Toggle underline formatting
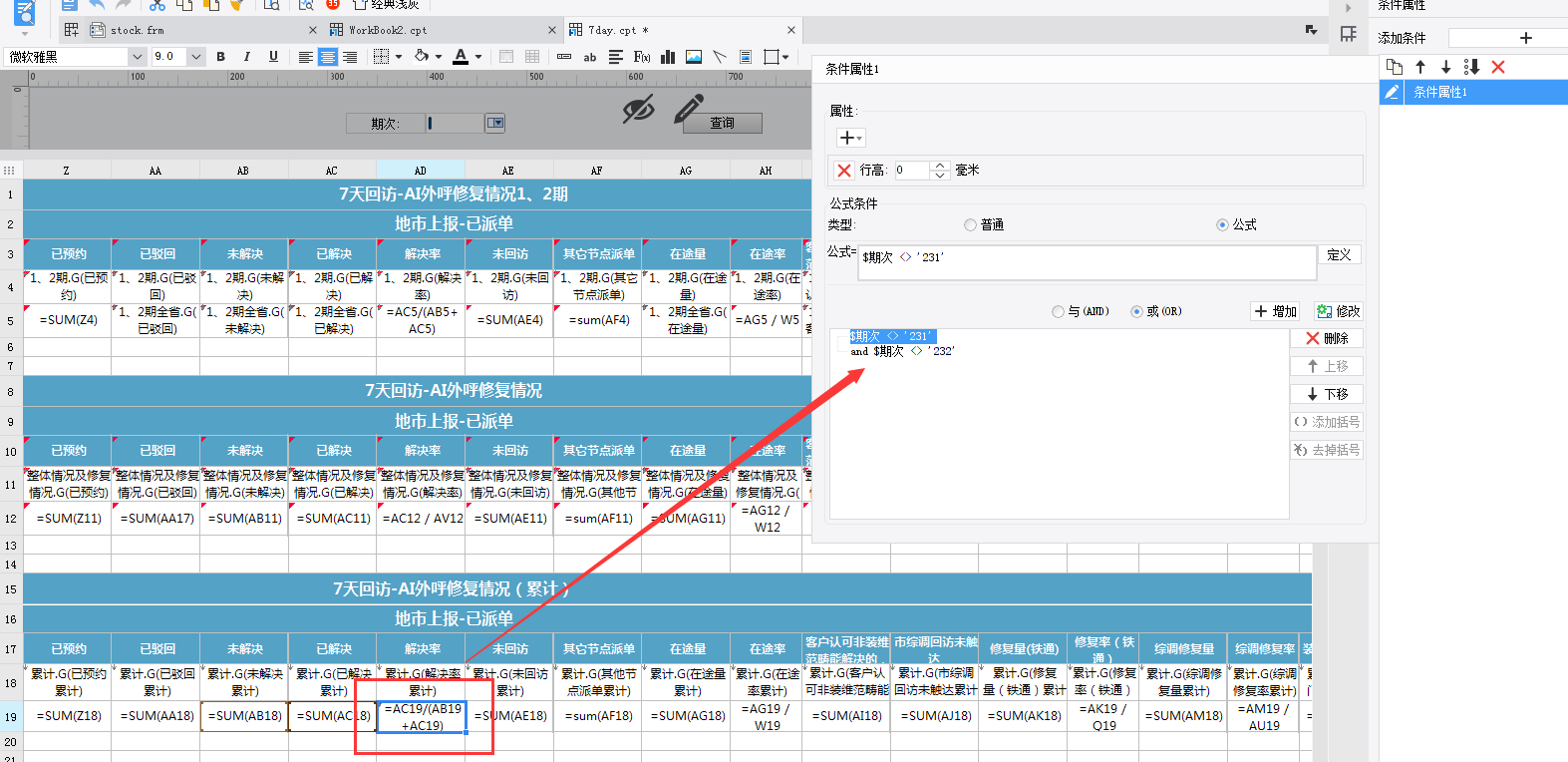Screen dimensions: 1568x762 click(273, 57)
